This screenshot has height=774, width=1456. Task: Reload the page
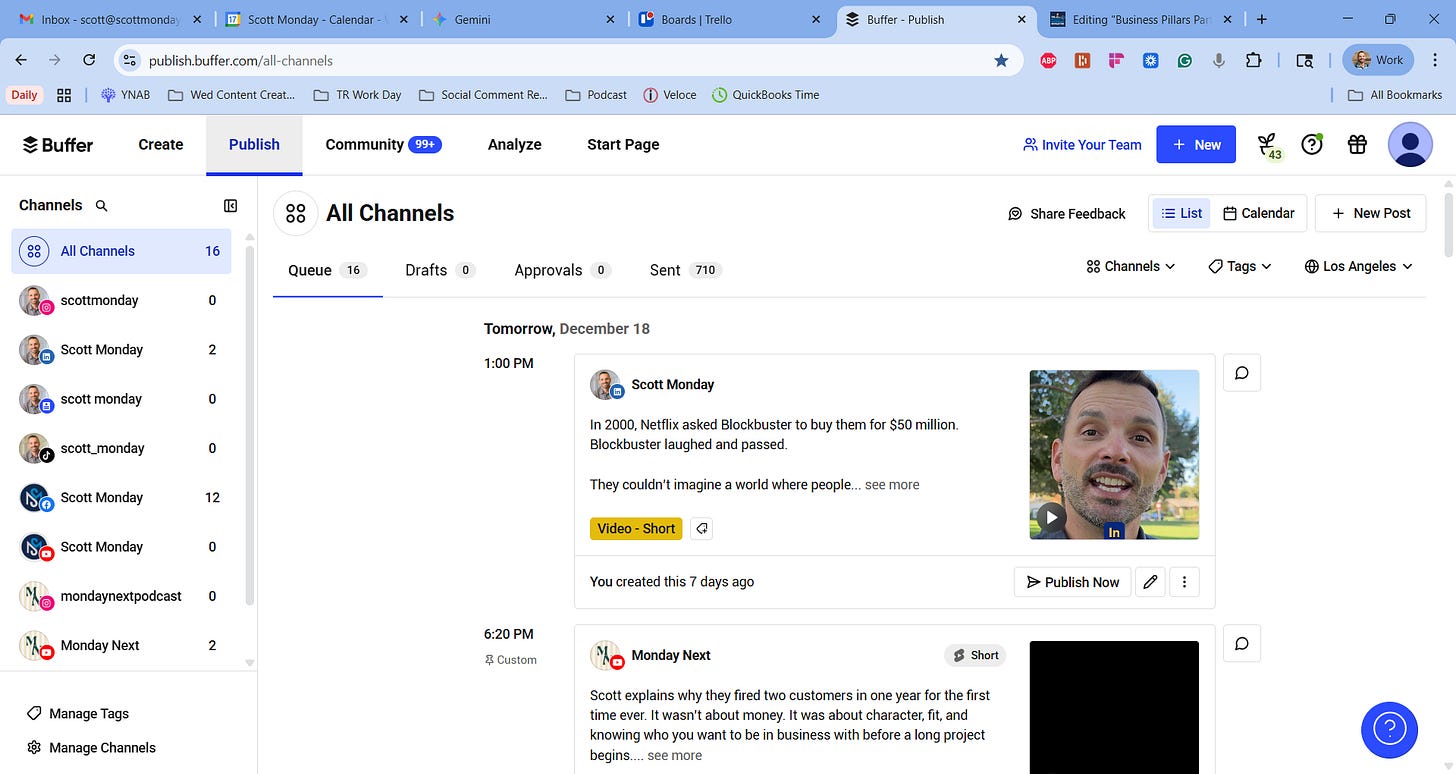89,60
